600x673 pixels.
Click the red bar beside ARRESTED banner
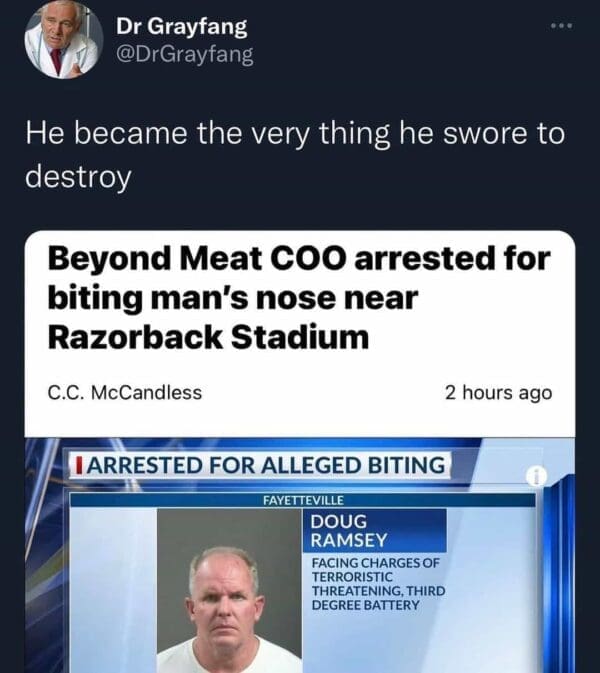coord(71,465)
